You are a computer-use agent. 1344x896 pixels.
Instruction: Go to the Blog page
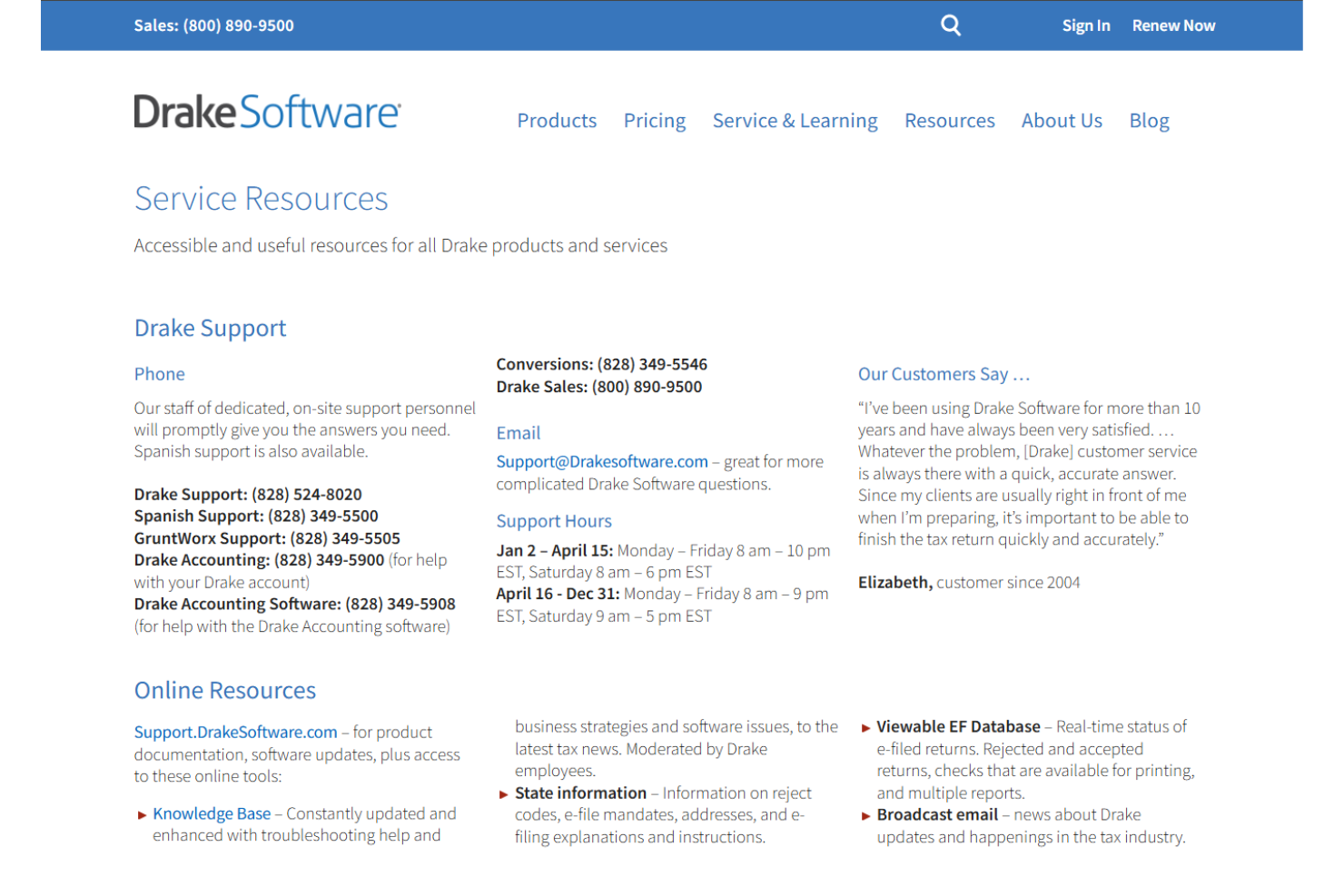click(1149, 121)
